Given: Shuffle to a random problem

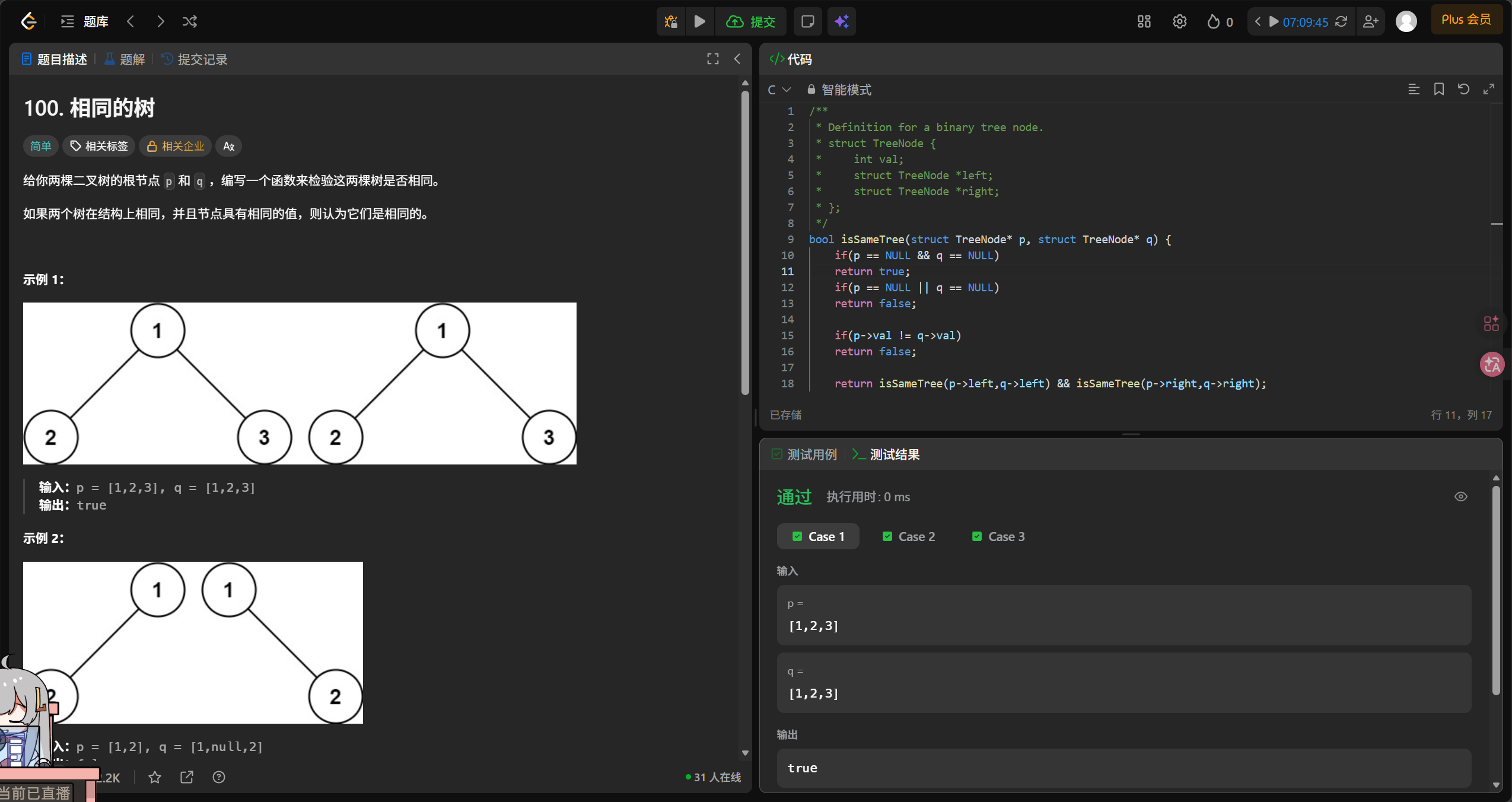Looking at the screenshot, I should (190, 22).
